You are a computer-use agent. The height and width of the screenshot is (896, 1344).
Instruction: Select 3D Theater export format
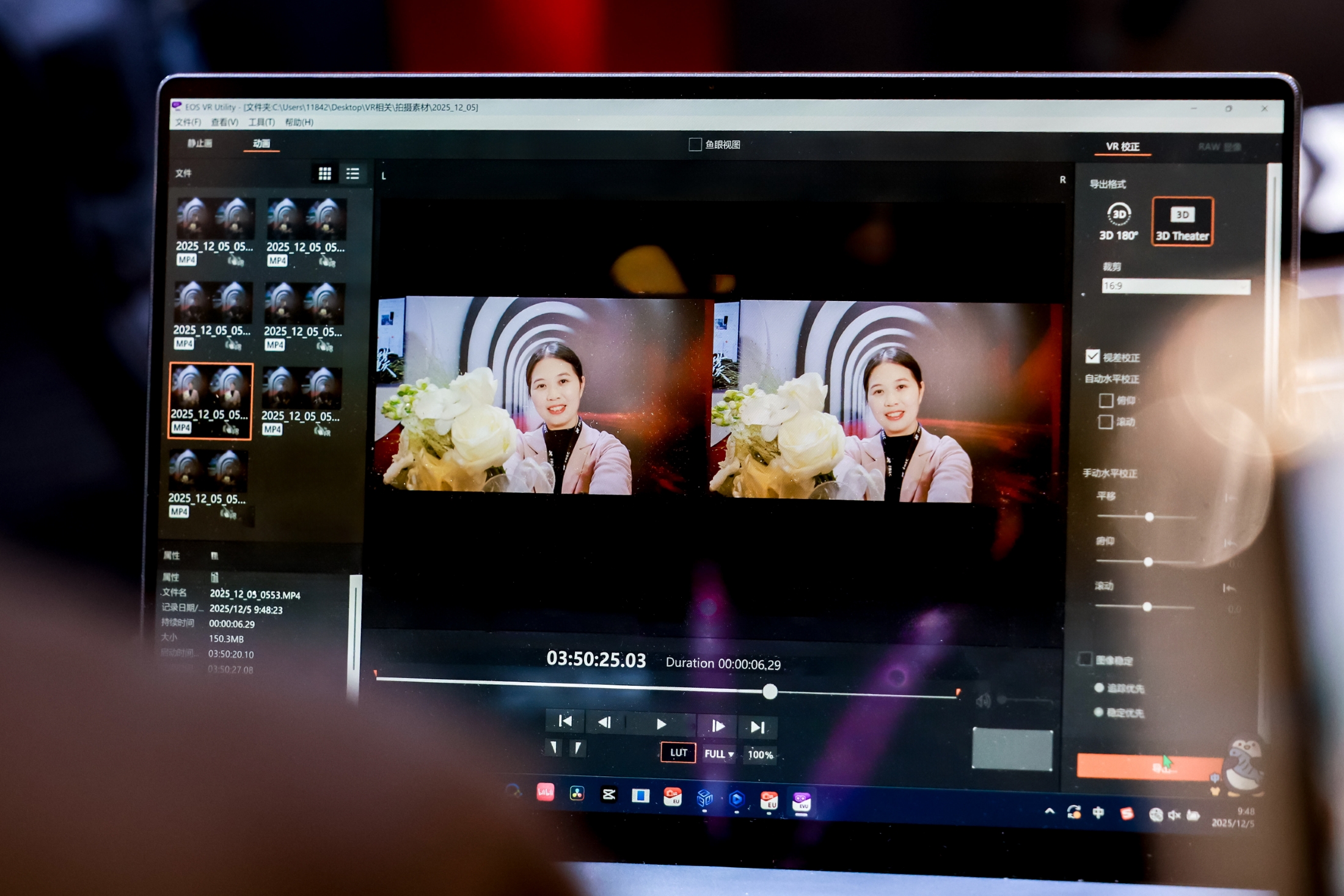[x=1182, y=222]
